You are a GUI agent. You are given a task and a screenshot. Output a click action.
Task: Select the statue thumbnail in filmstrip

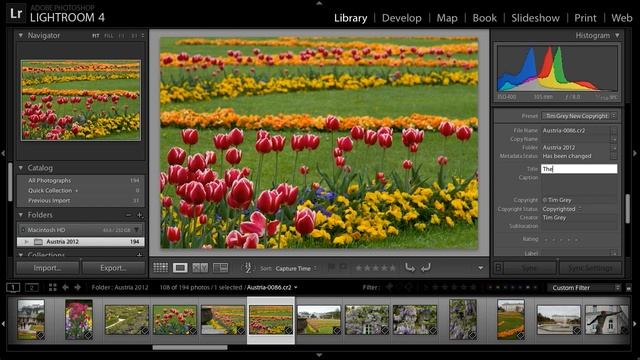[x=606, y=320]
